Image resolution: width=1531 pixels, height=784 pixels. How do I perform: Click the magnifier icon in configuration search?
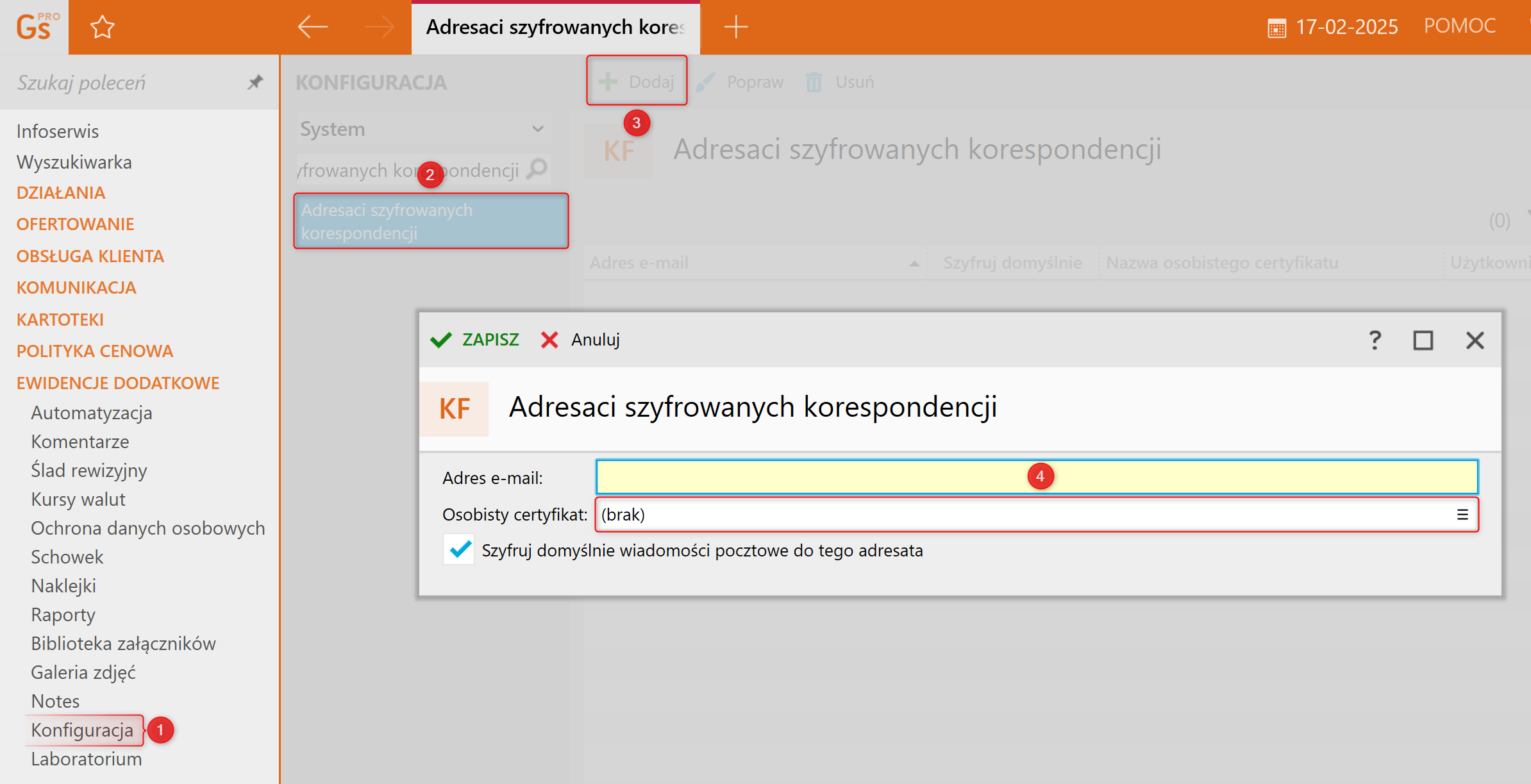click(537, 169)
